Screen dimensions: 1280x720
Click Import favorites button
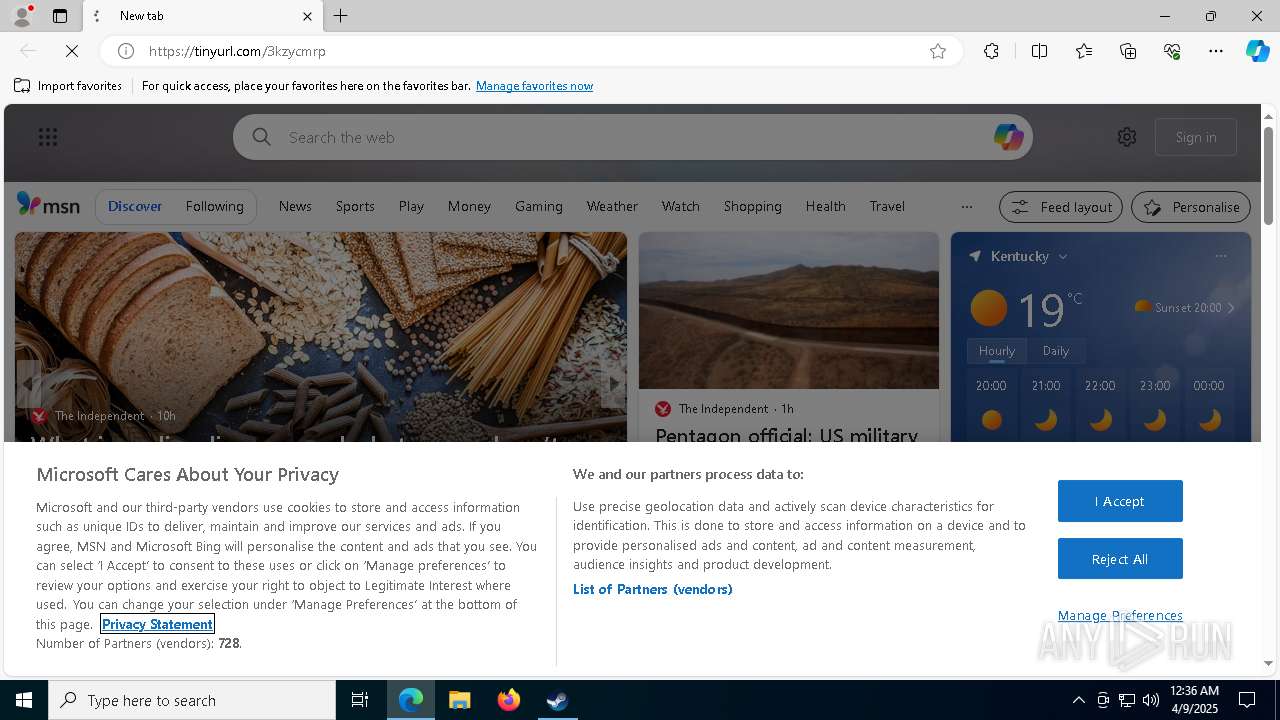coord(68,86)
